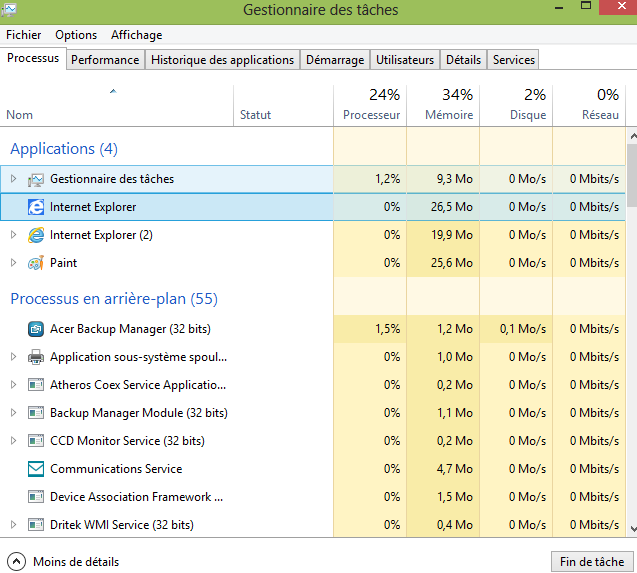Switch to the Utilisateurs tab

(x=405, y=60)
